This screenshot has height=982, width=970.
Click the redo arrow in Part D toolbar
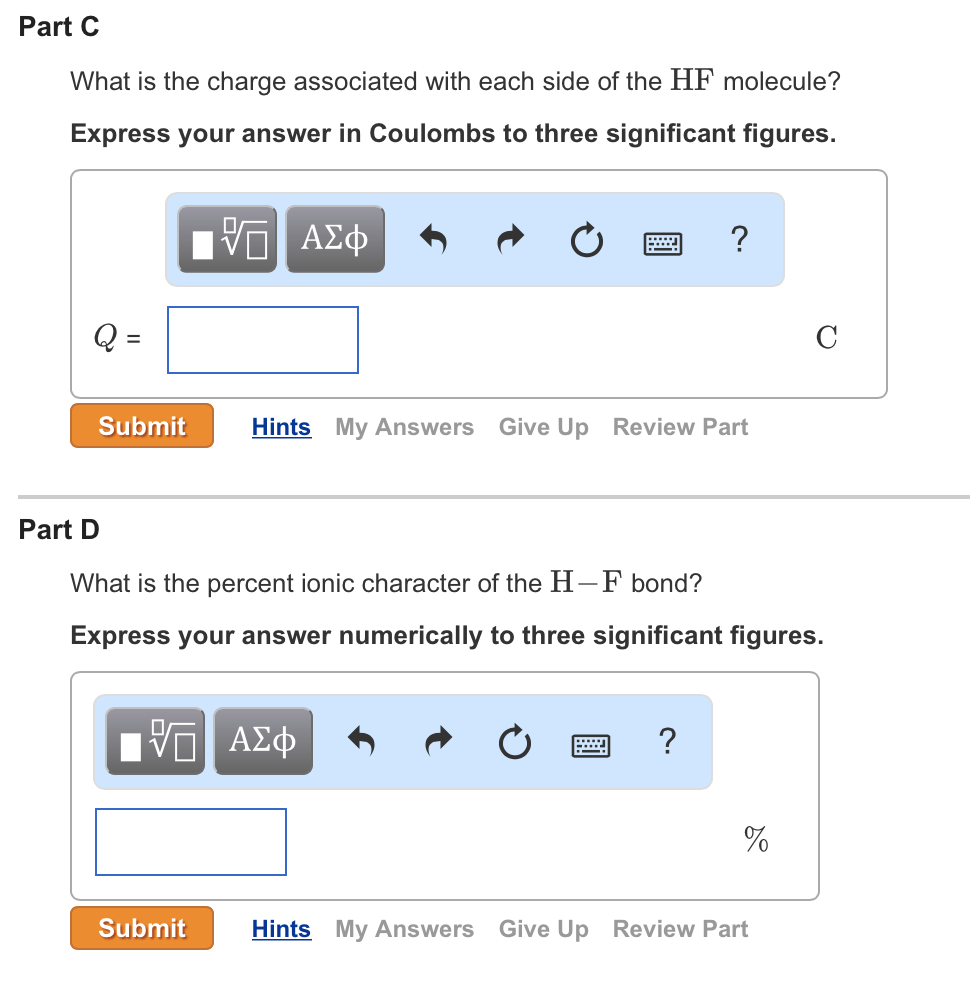pos(438,742)
